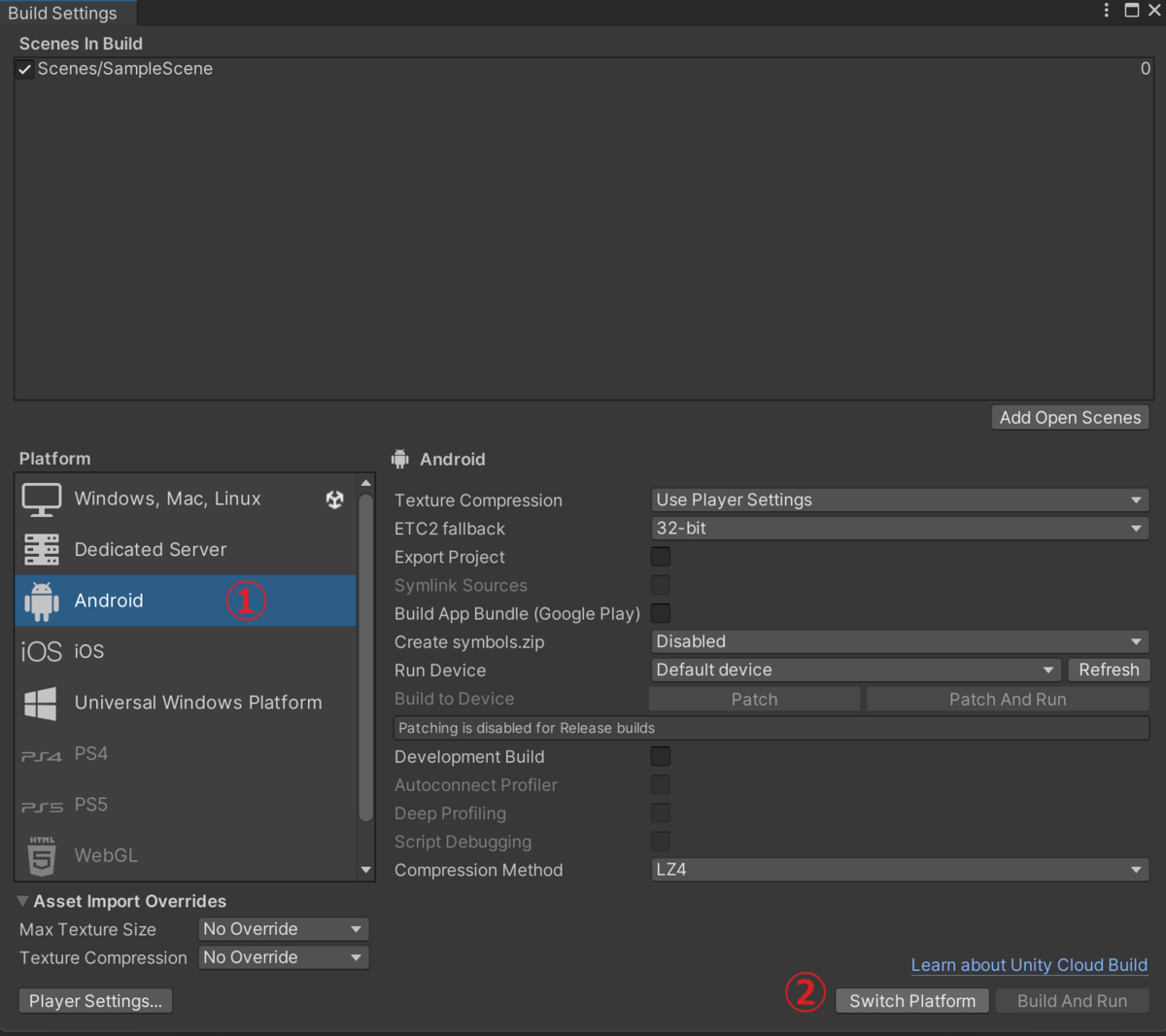Click the Dedicated Server rack icon
This screenshot has height=1036, width=1166.
coord(42,550)
